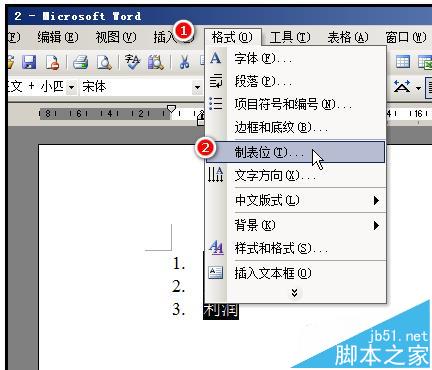
Task: Click the first-line indent marker on ruler
Action: click(171, 109)
